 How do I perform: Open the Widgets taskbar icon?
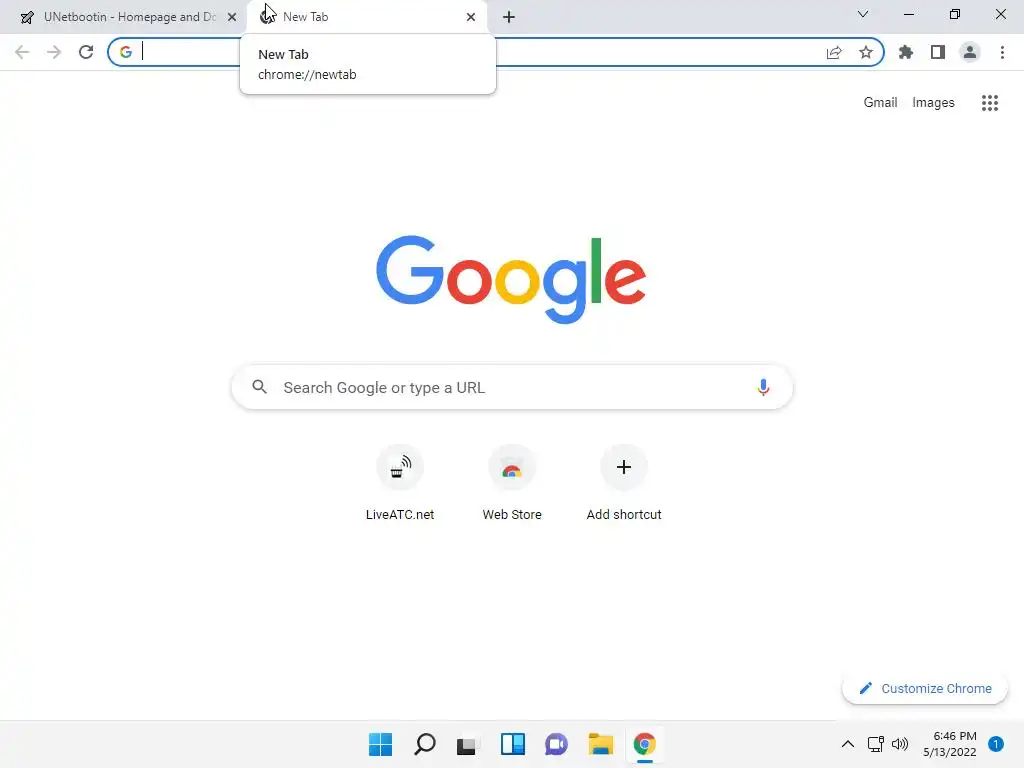513,744
